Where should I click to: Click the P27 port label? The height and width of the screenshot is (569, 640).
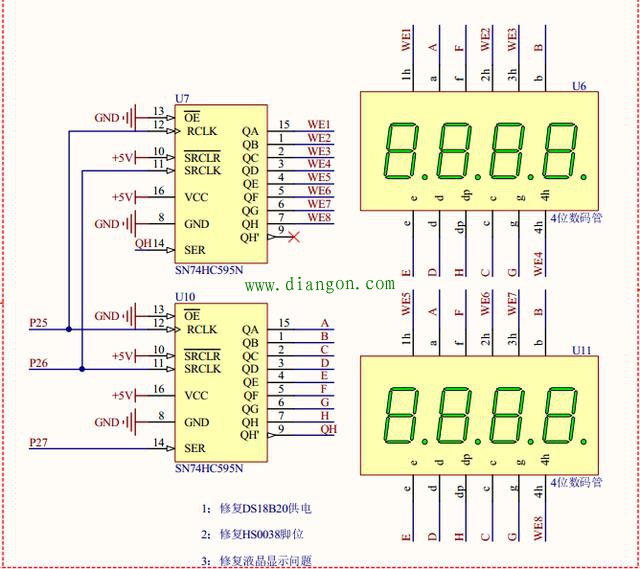click(38, 441)
